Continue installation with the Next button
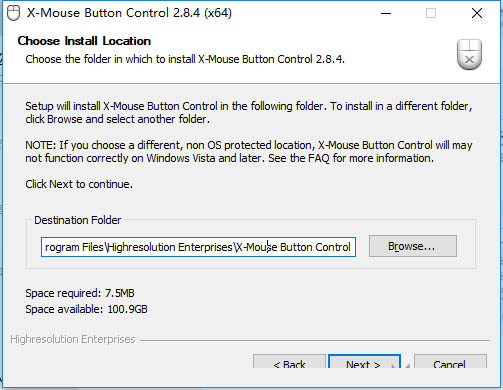This screenshot has width=503, height=390. point(364,362)
